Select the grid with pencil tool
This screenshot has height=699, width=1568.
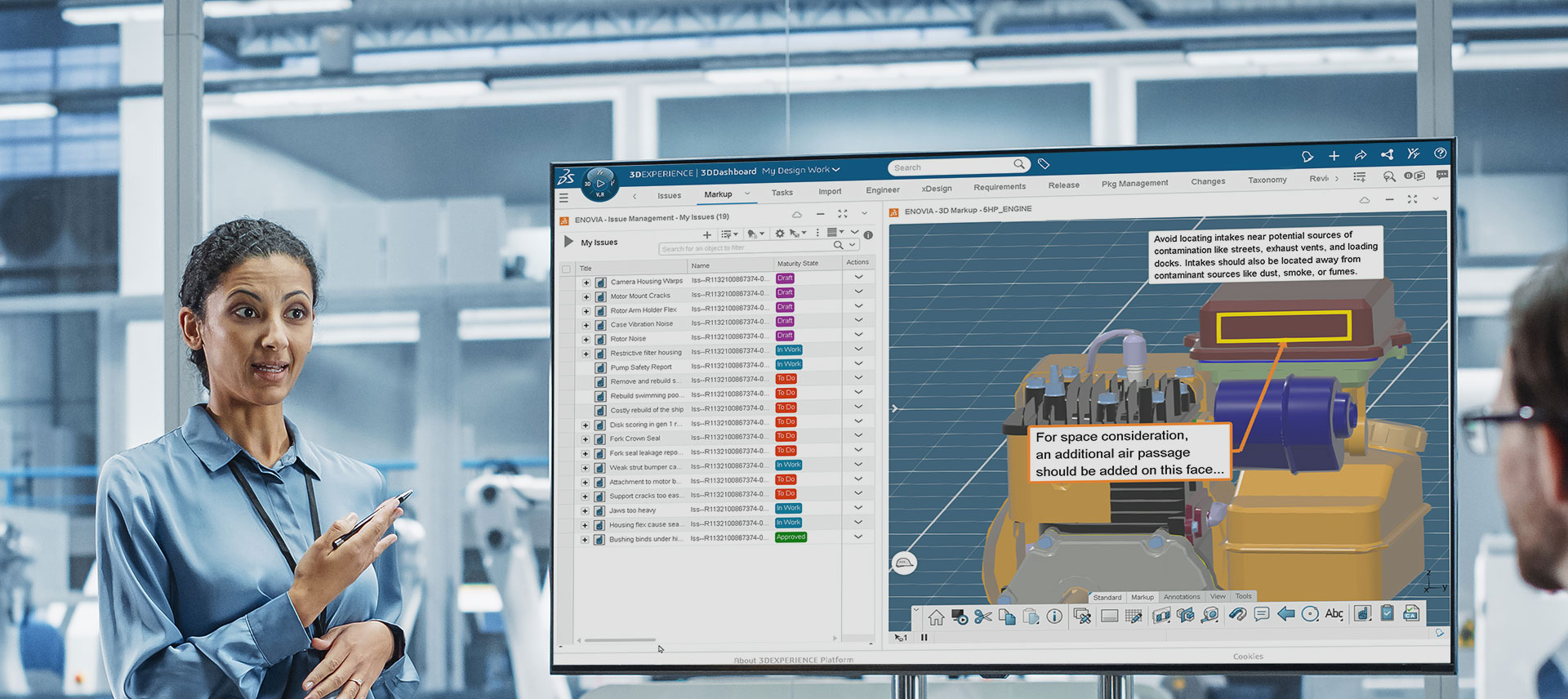(x=1134, y=616)
